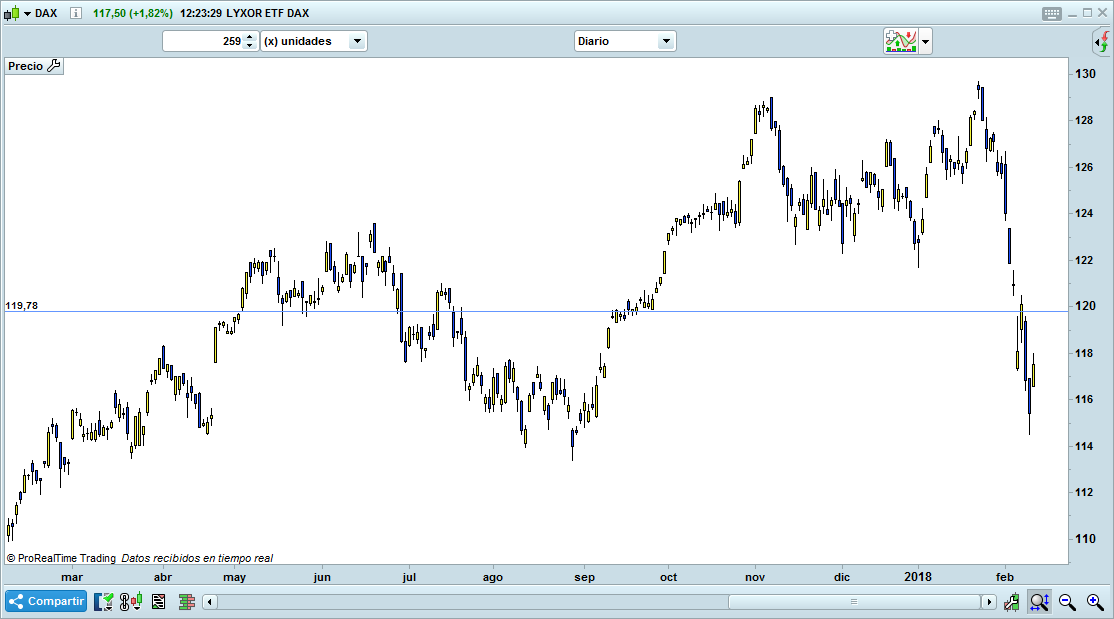Click the zoom out magnifier icon

tap(1066, 601)
